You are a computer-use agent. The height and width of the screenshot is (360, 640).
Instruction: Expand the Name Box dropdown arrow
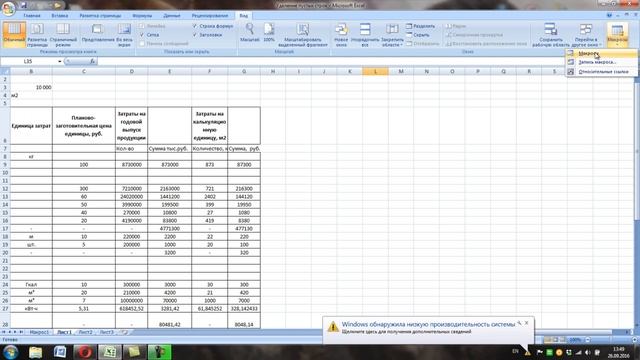pos(60,61)
